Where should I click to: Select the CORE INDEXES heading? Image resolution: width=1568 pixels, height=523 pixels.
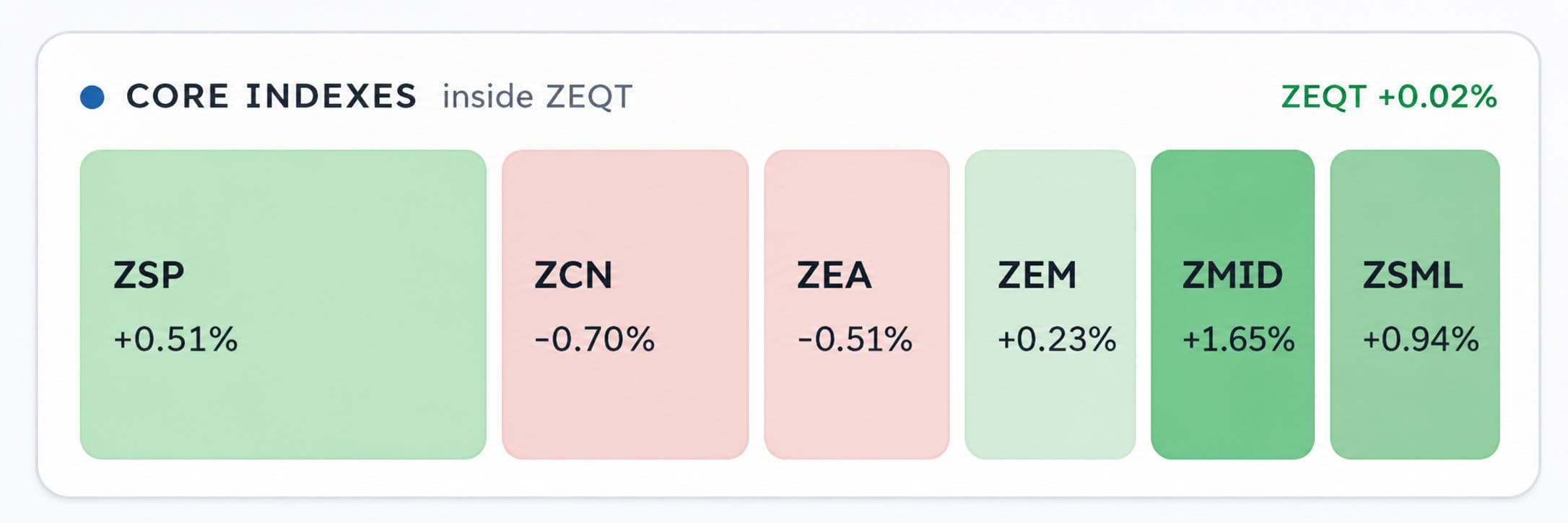point(271,96)
